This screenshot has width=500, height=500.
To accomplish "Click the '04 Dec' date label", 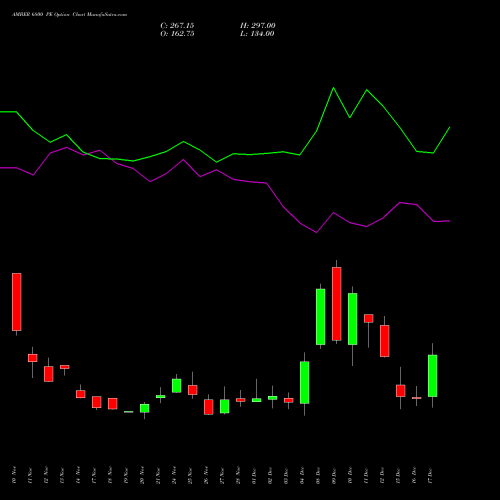I will pyautogui.click(x=302, y=475).
